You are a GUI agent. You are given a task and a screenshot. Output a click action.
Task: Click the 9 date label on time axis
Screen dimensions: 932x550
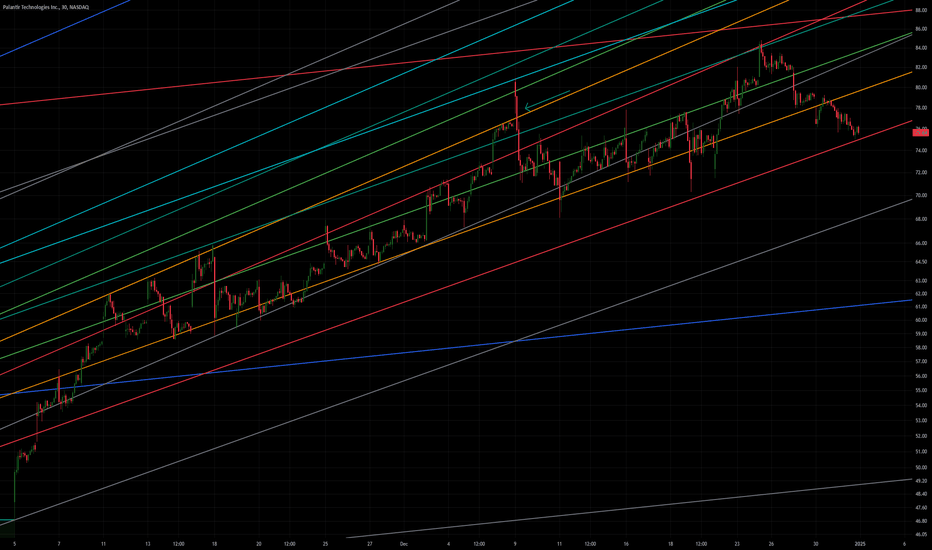point(515,544)
